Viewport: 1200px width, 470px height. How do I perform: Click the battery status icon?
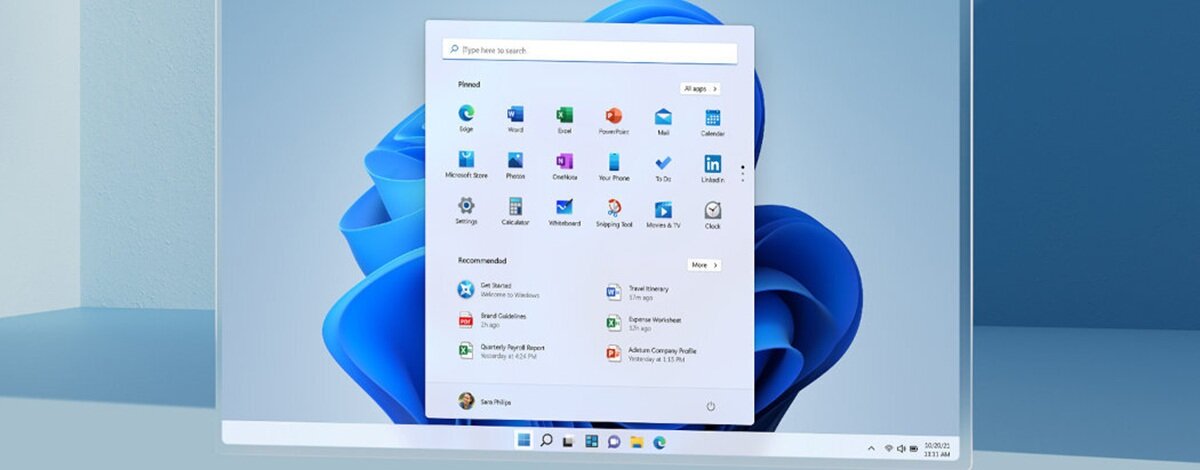coord(914,448)
